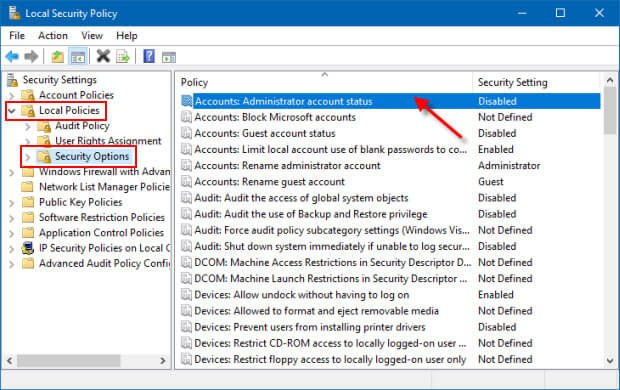Screen dimensions: 620x390
Task: Select Security Options in the tree
Action: [x=92, y=156]
